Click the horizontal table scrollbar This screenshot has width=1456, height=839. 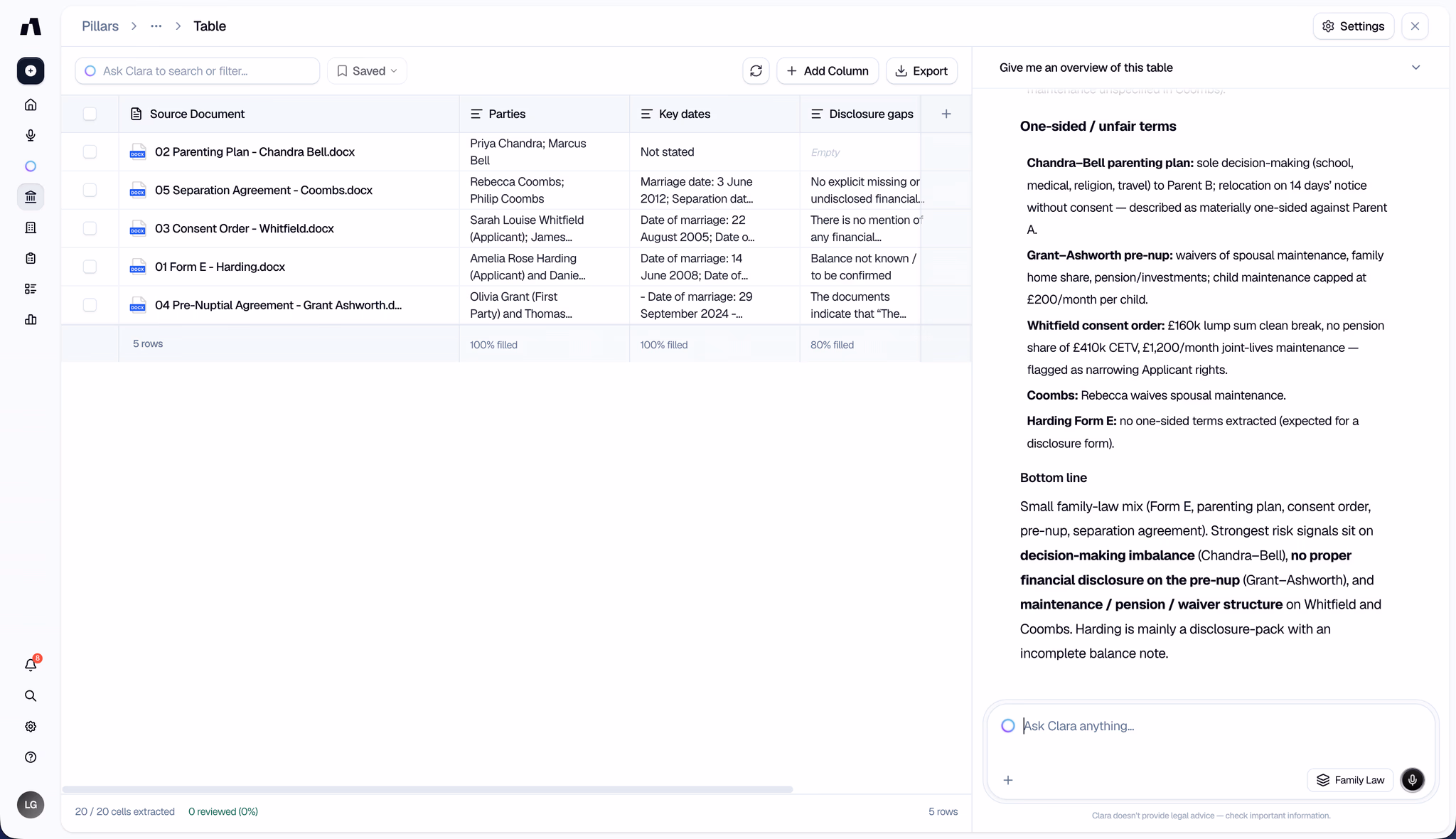click(x=427, y=789)
